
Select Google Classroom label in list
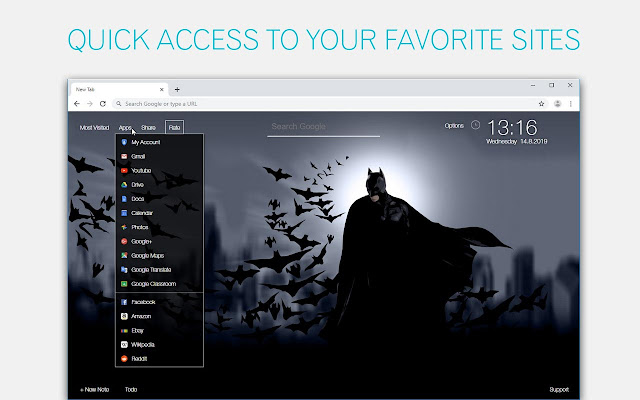[153, 284]
